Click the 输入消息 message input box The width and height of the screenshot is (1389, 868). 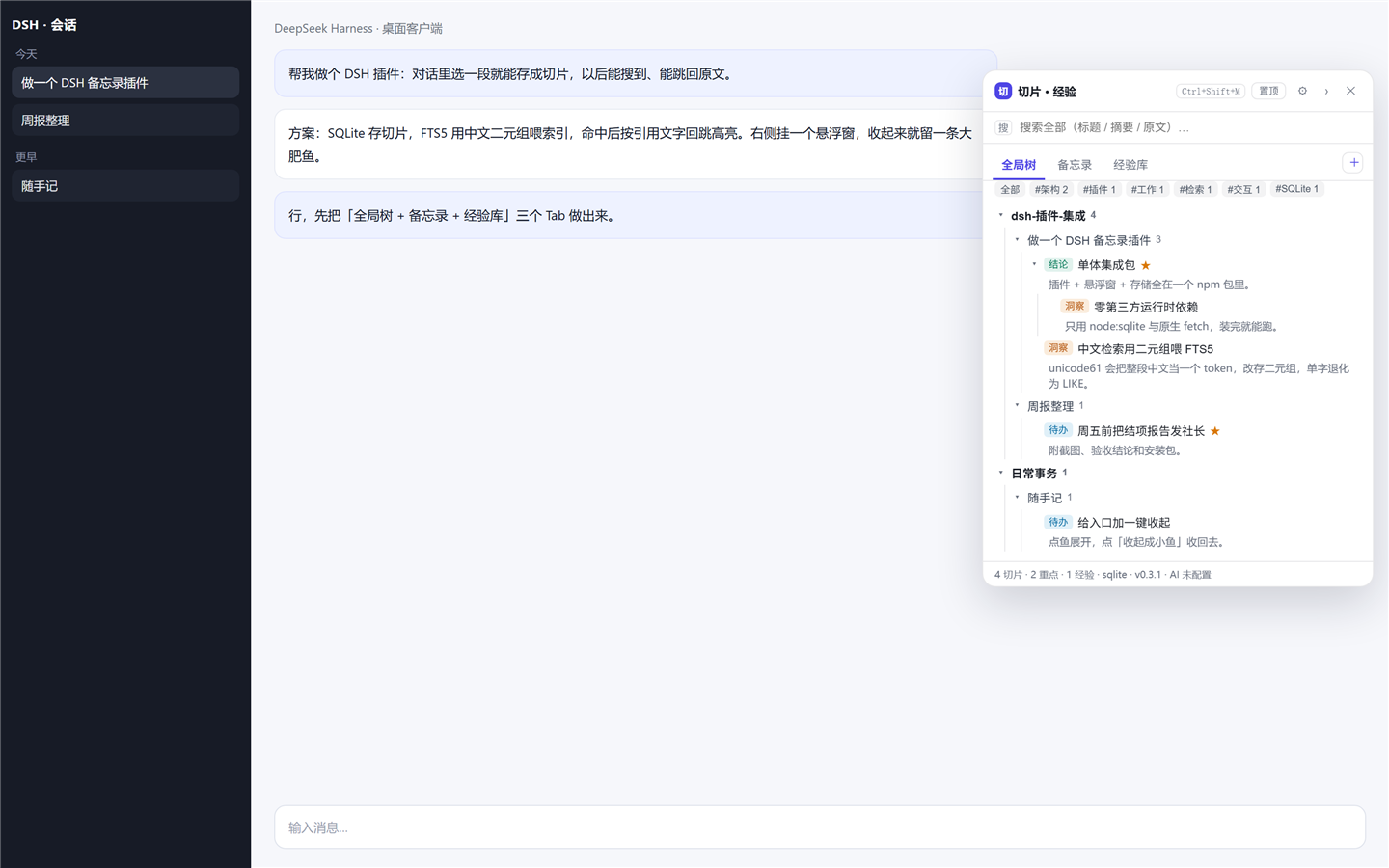820,827
